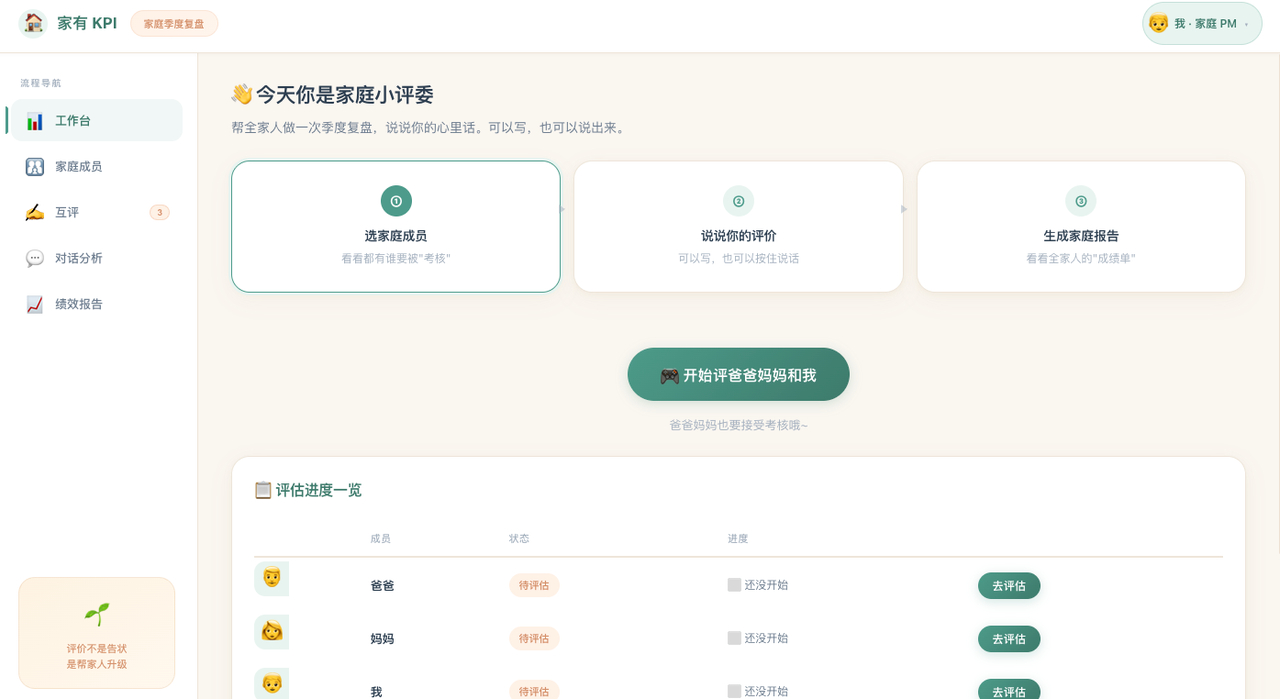Click the 成员 column header
This screenshot has height=699, width=1280.
(x=381, y=538)
